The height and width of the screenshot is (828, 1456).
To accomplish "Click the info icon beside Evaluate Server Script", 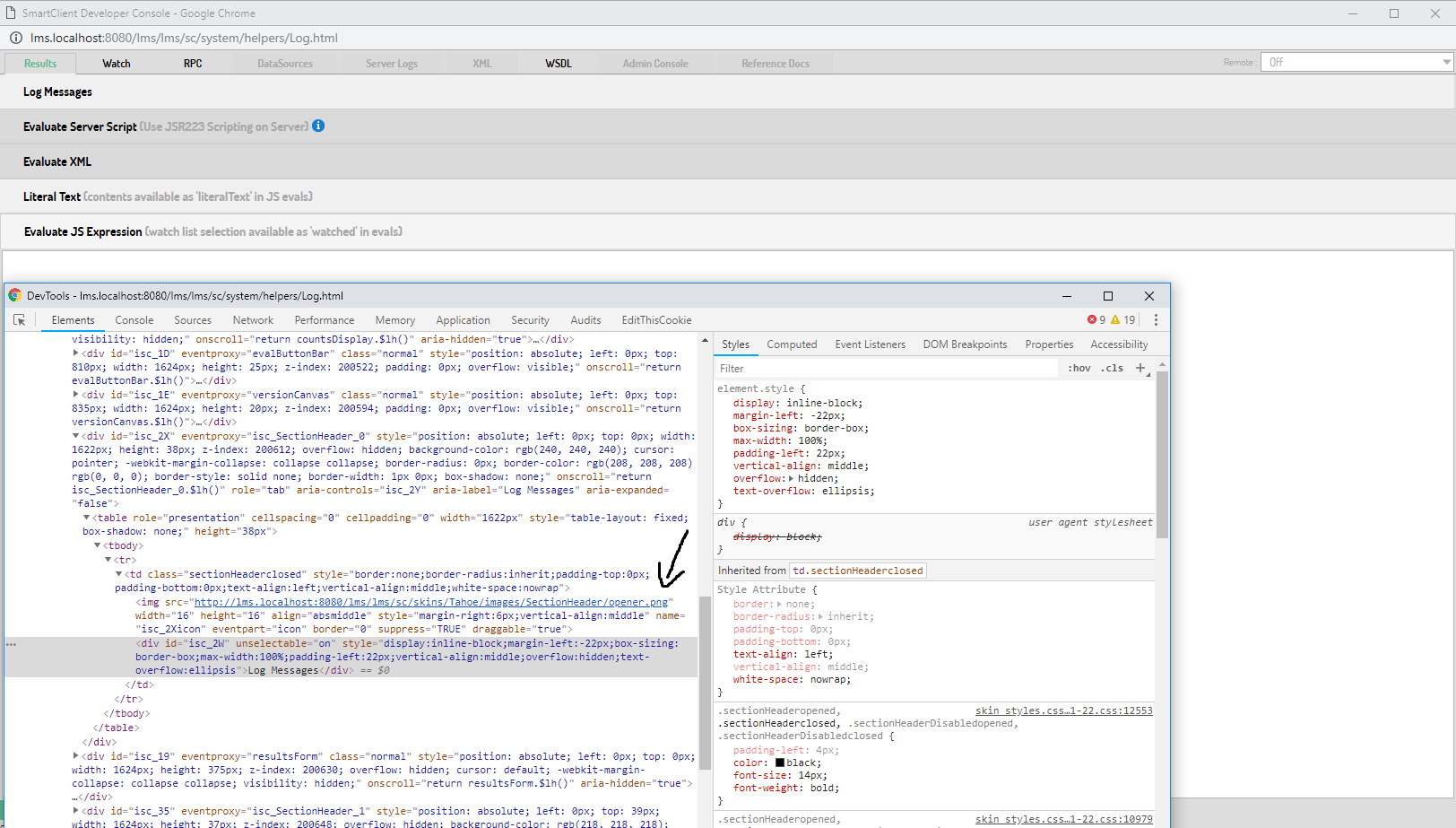I will [x=318, y=126].
